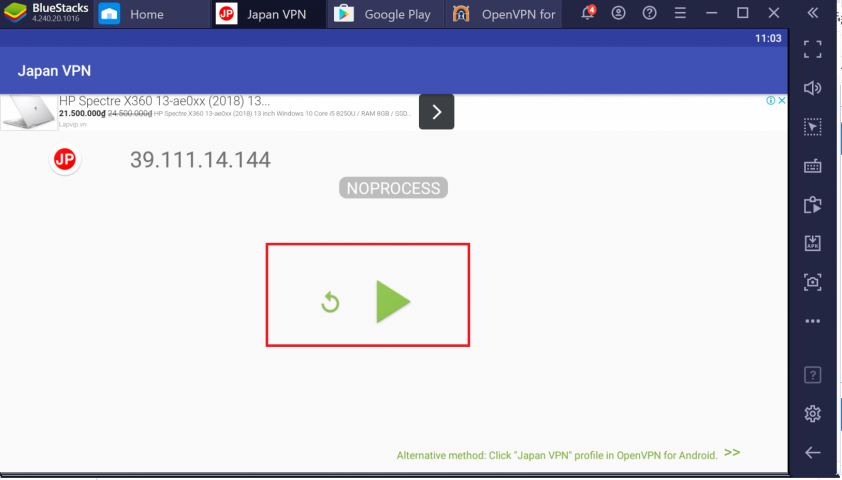
Task: Open the alternative method OpenVPN link
Action: pyautogui.click(x=557, y=455)
